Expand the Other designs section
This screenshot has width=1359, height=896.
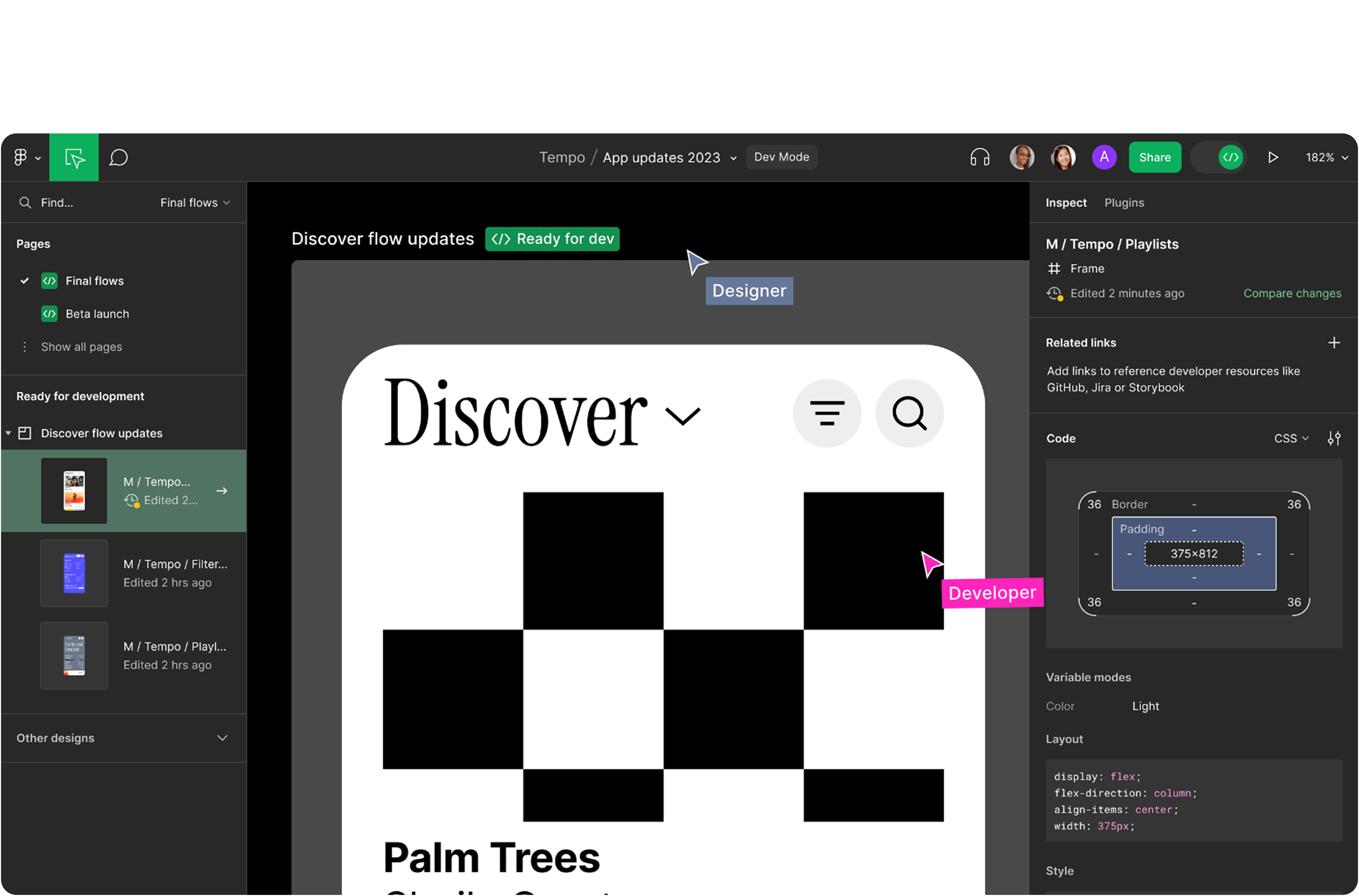(222, 738)
